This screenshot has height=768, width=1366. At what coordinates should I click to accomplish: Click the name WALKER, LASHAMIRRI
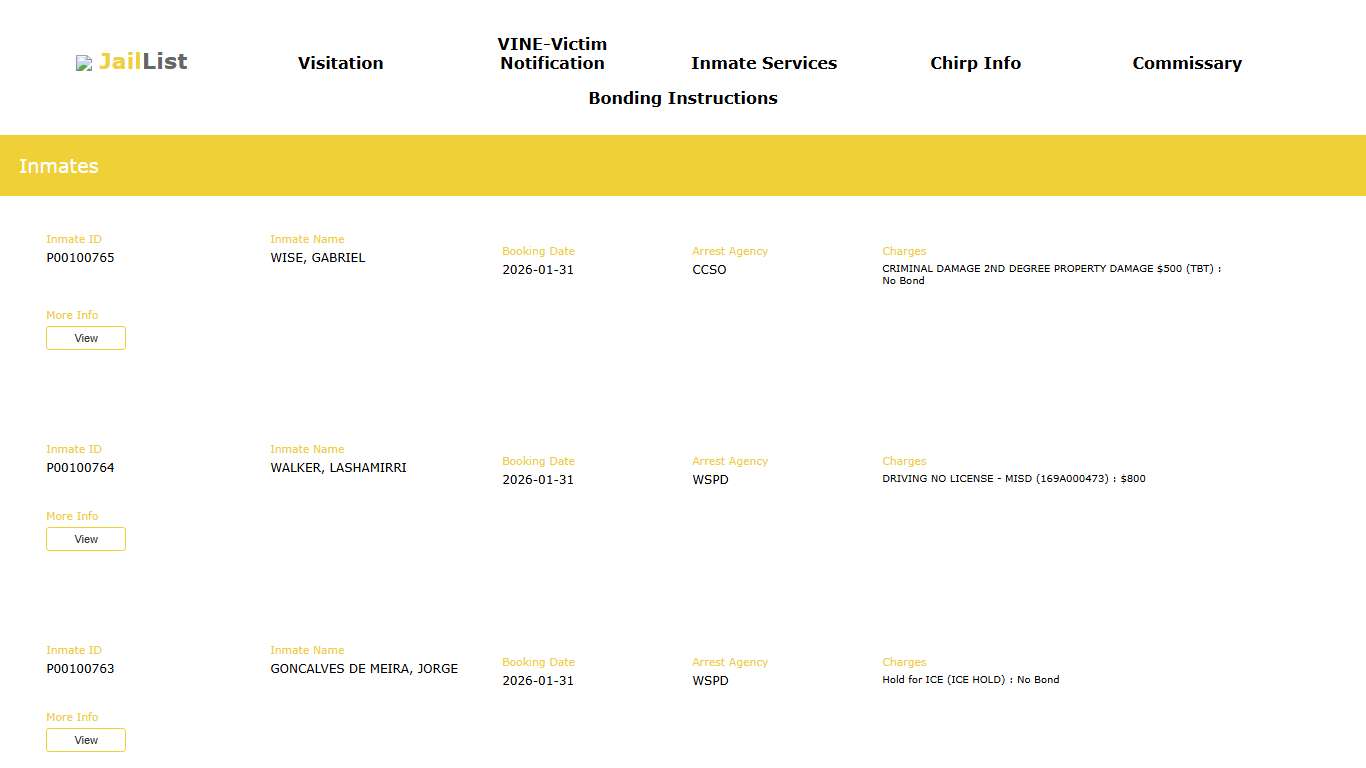(x=338, y=468)
